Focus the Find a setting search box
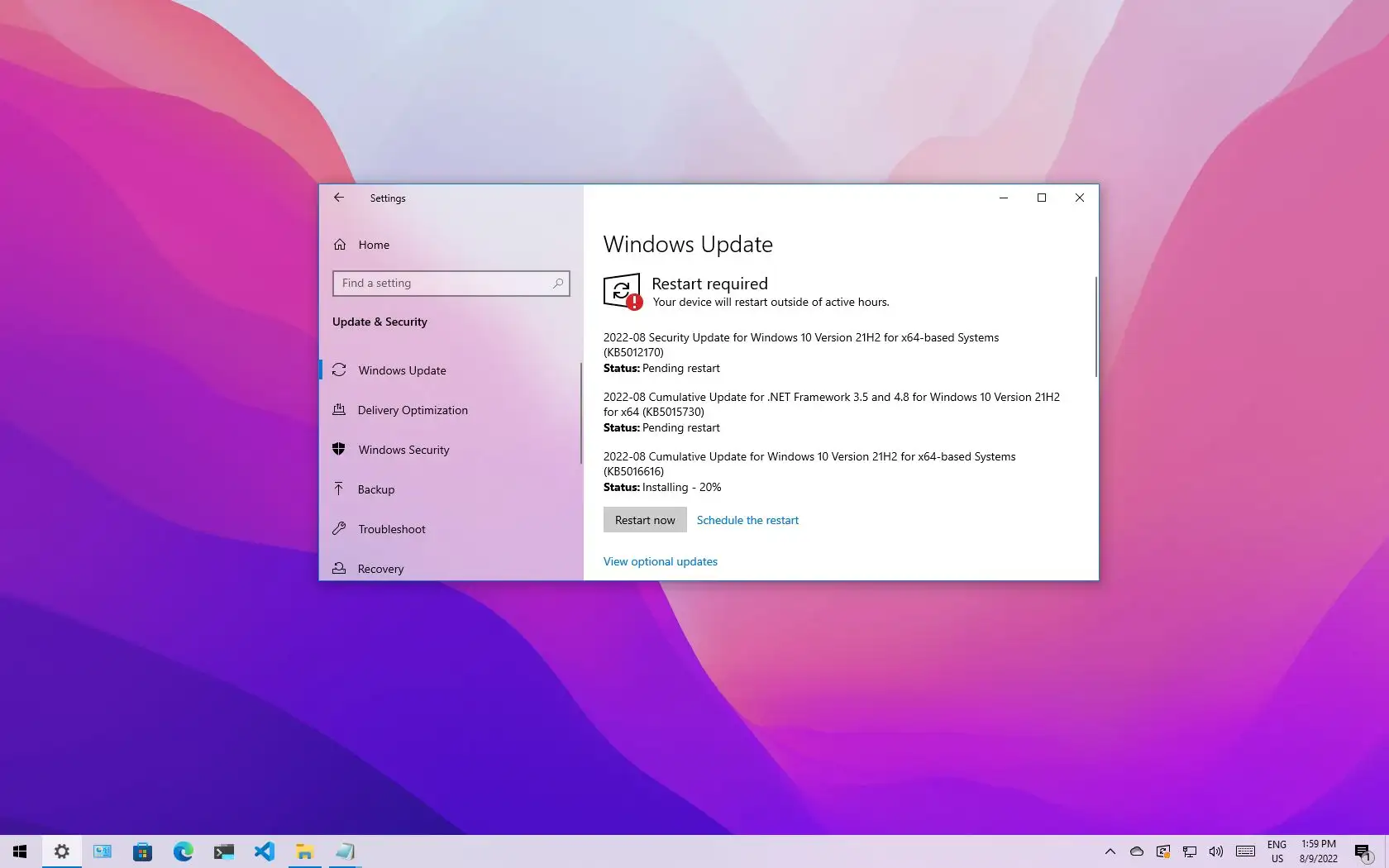1389x868 pixels. pos(451,284)
